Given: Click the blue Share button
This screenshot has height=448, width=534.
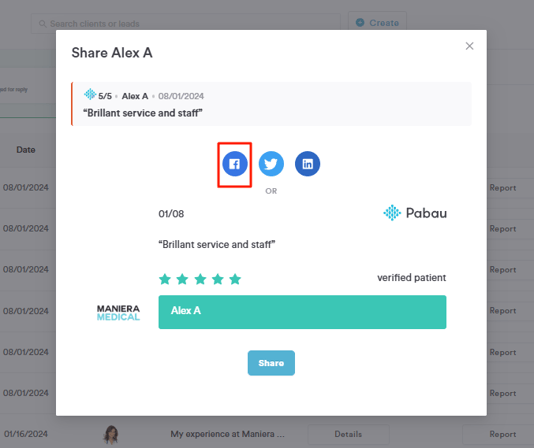Looking at the screenshot, I should (x=271, y=363).
